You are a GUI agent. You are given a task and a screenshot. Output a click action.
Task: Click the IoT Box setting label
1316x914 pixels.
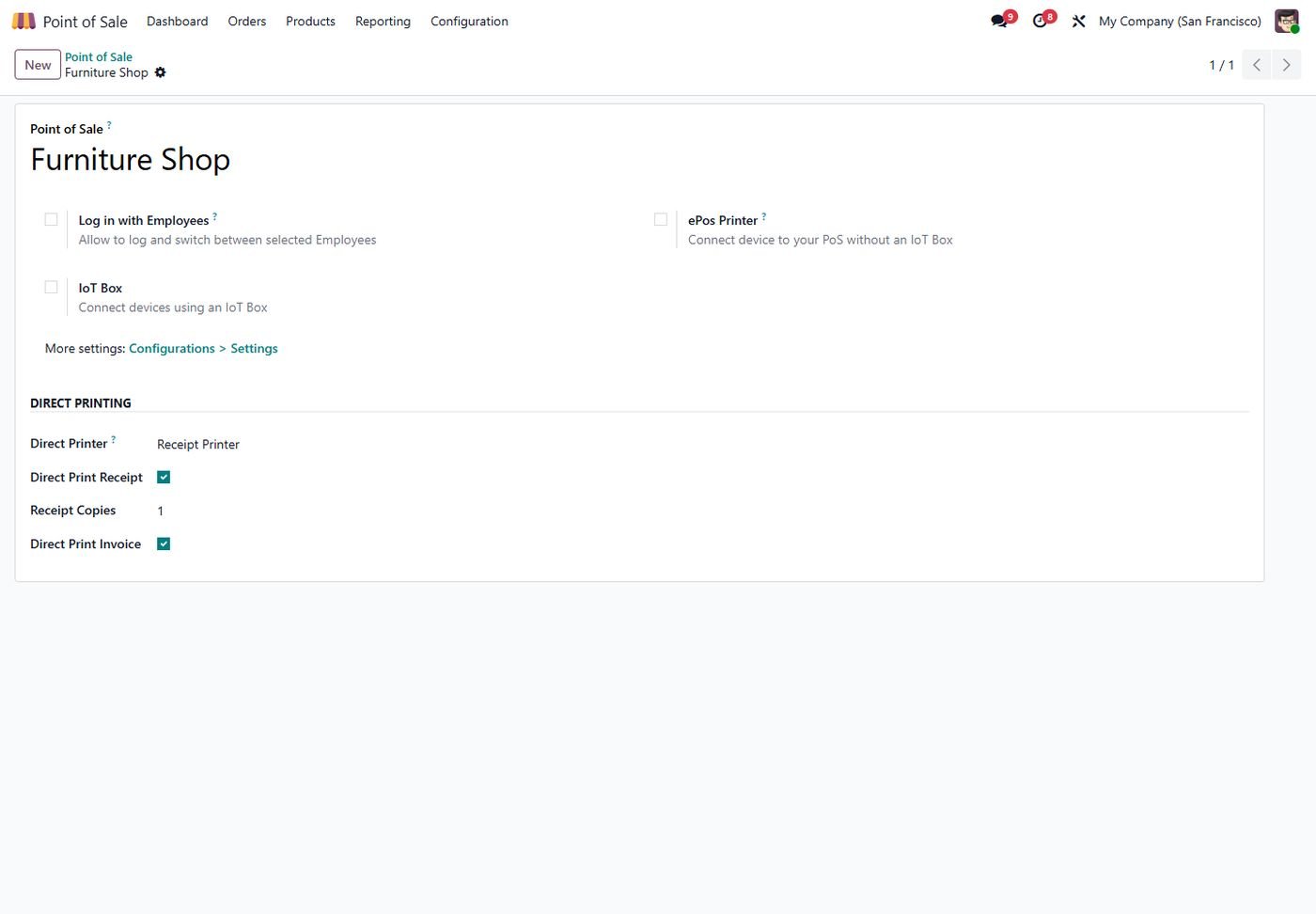coord(101,288)
